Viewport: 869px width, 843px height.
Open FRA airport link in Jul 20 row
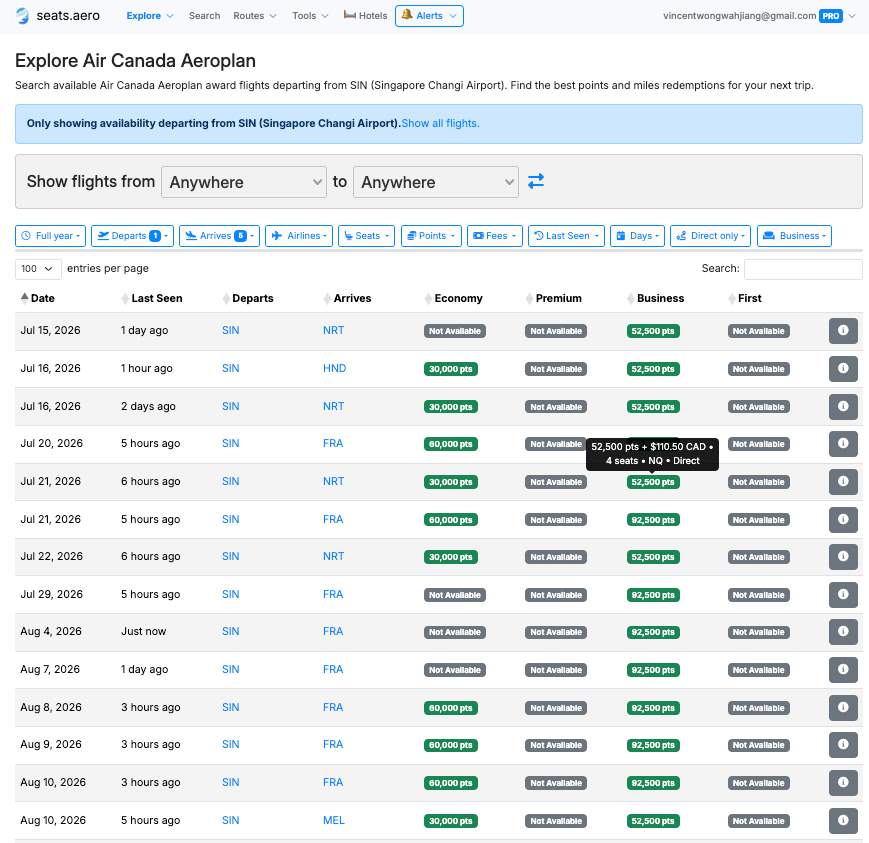click(333, 443)
